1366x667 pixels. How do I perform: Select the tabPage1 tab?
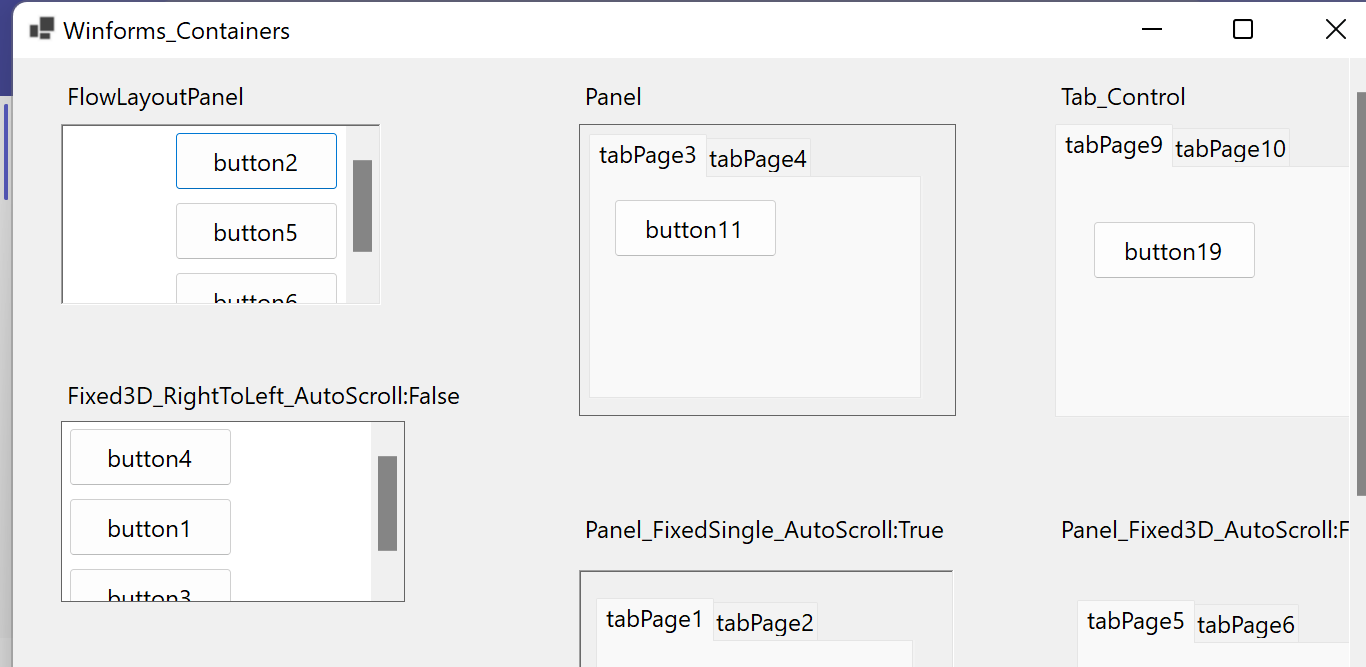pos(654,619)
